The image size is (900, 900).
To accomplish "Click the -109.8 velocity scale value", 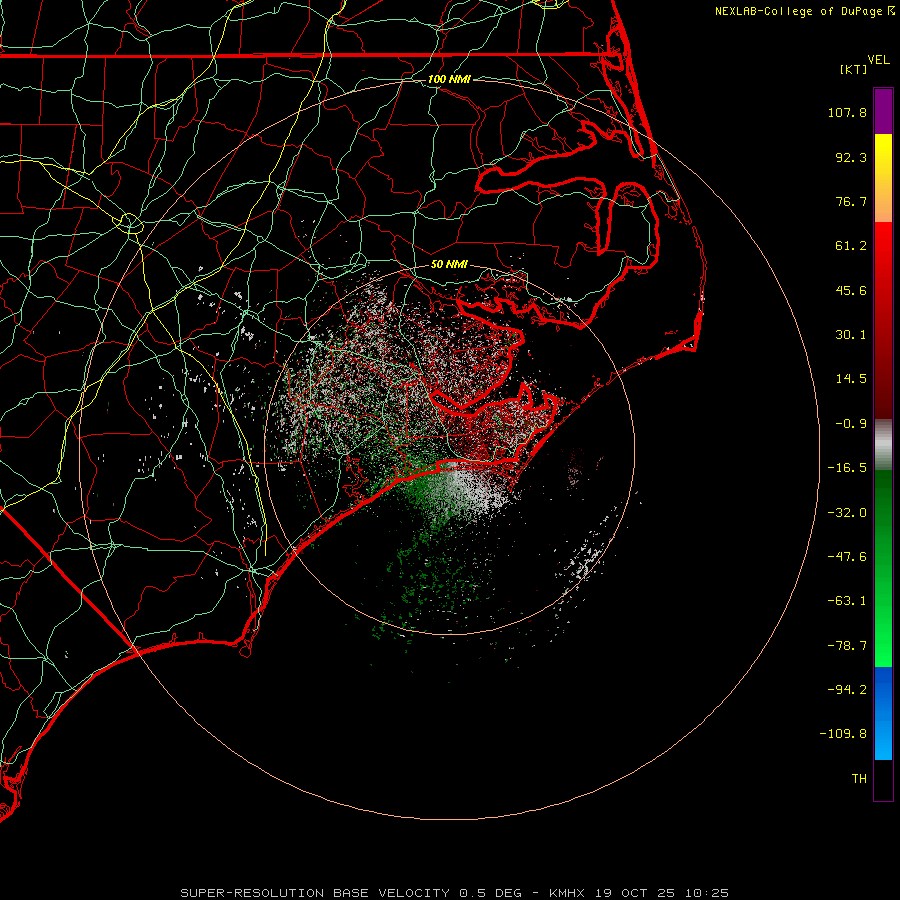I will click(x=843, y=734).
